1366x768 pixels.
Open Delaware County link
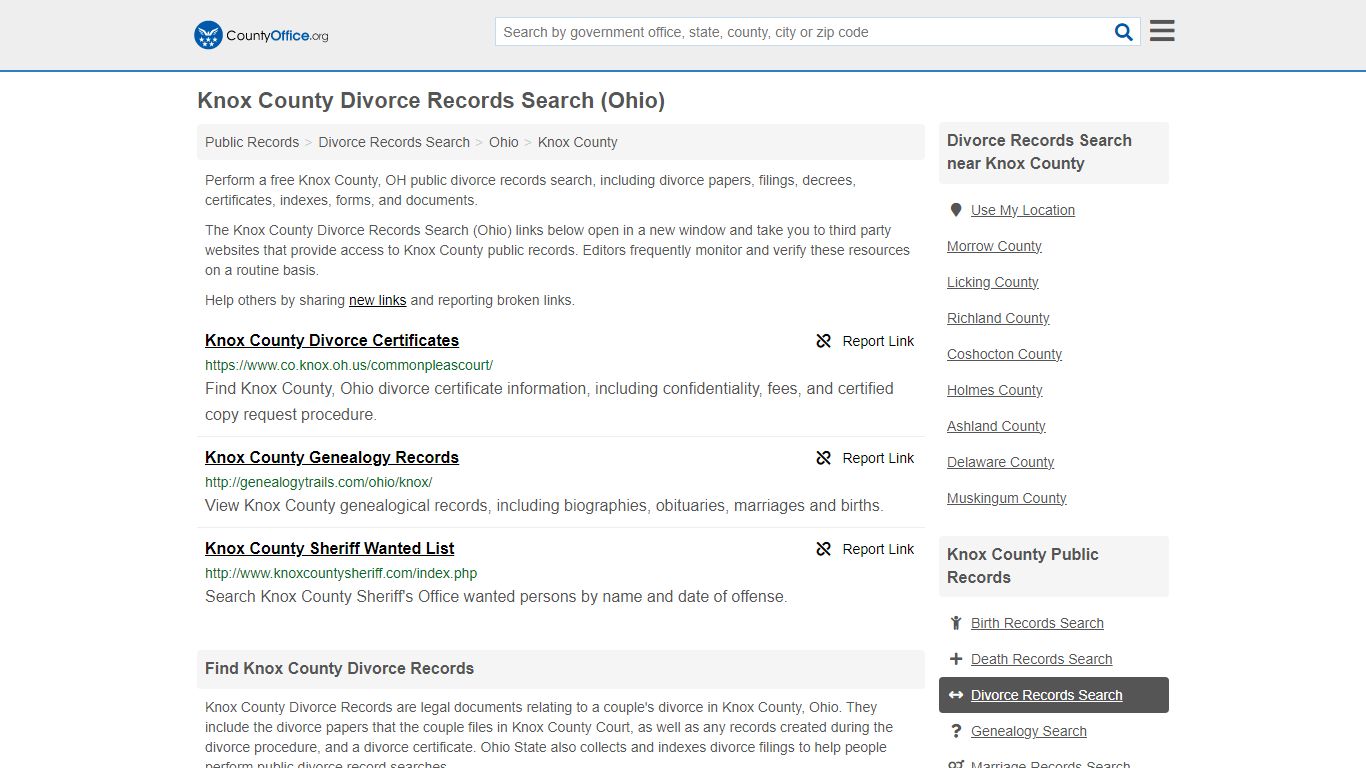pos(1000,462)
